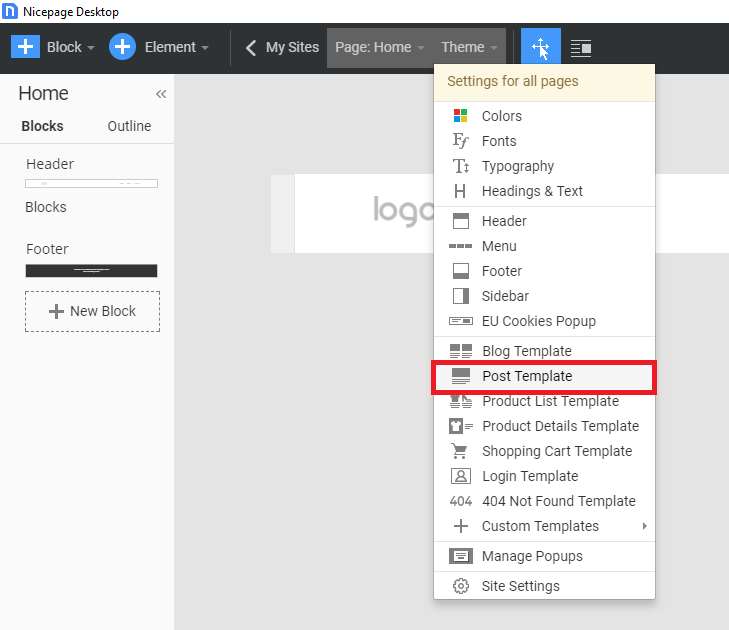Open Site Settings entry
The width and height of the screenshot is (729, 630).
point(544,586)
